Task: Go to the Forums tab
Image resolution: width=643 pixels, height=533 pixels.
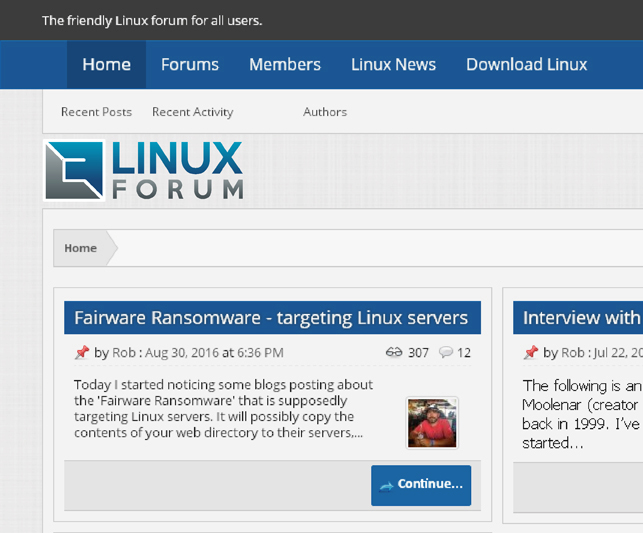Action: 189,64
